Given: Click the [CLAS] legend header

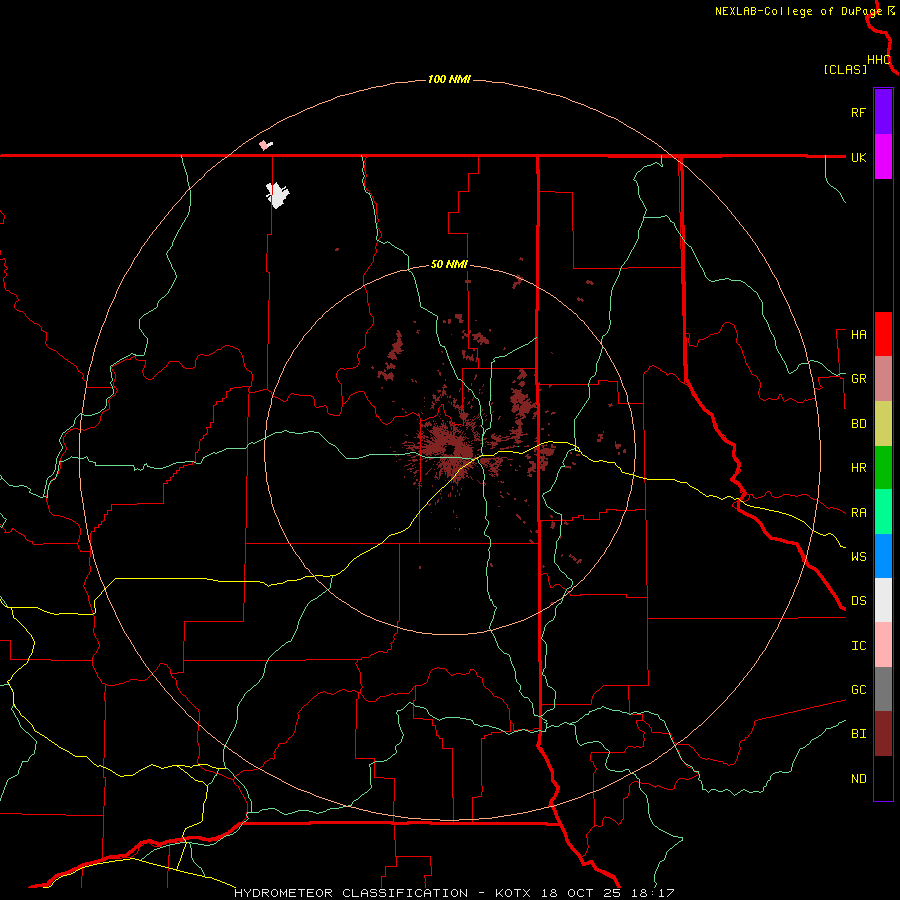Looking at the screenshot, I should click(845, 69).
